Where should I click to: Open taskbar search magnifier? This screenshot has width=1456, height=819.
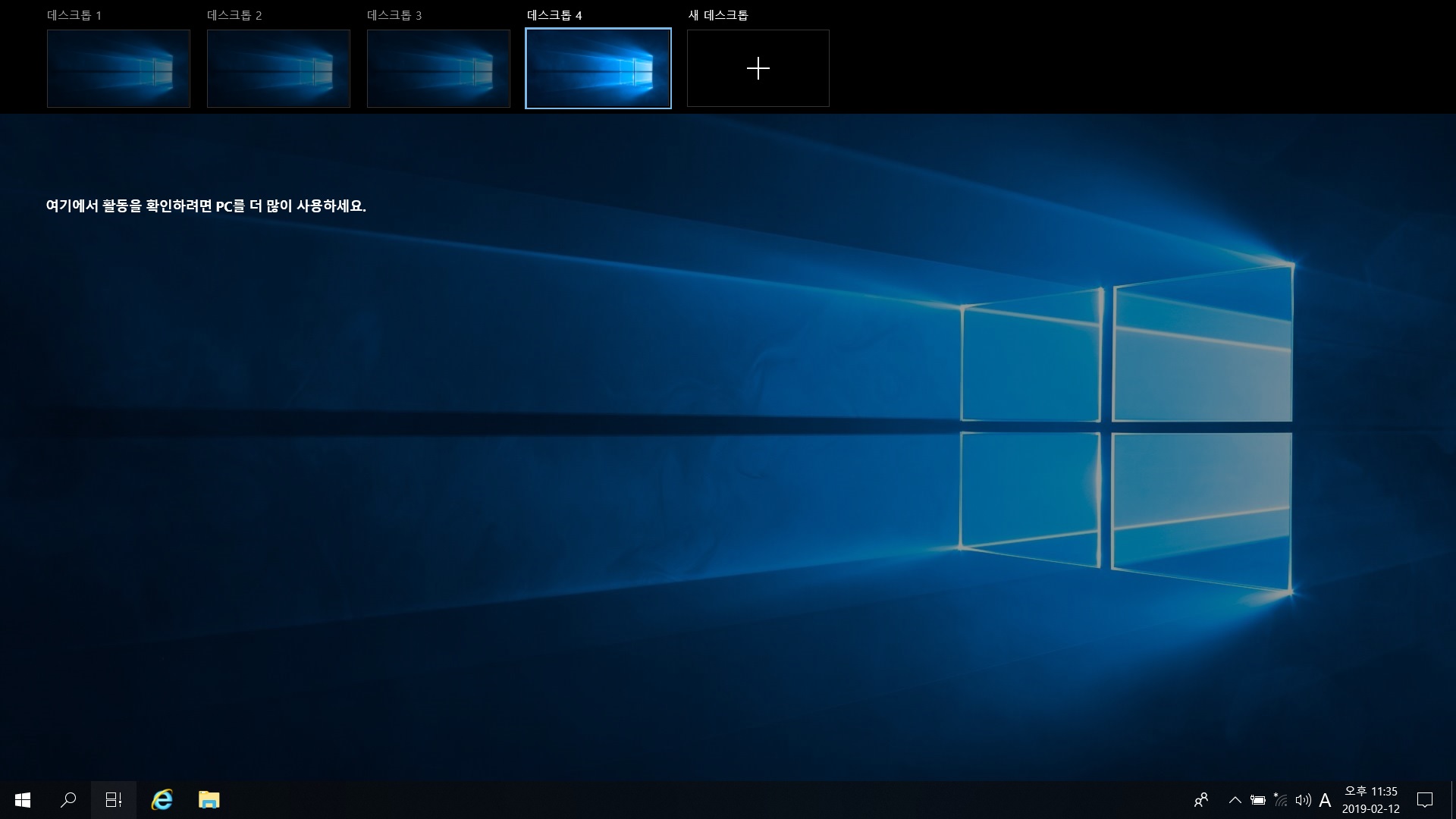pos(68,800)
